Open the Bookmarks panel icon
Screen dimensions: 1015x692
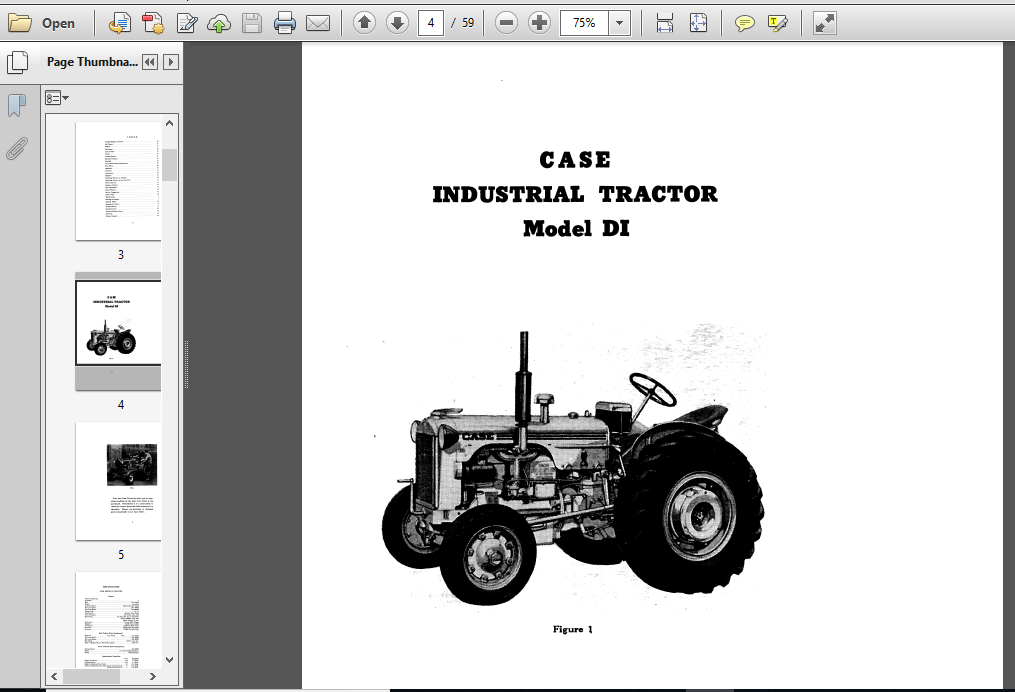coord(17,105)
